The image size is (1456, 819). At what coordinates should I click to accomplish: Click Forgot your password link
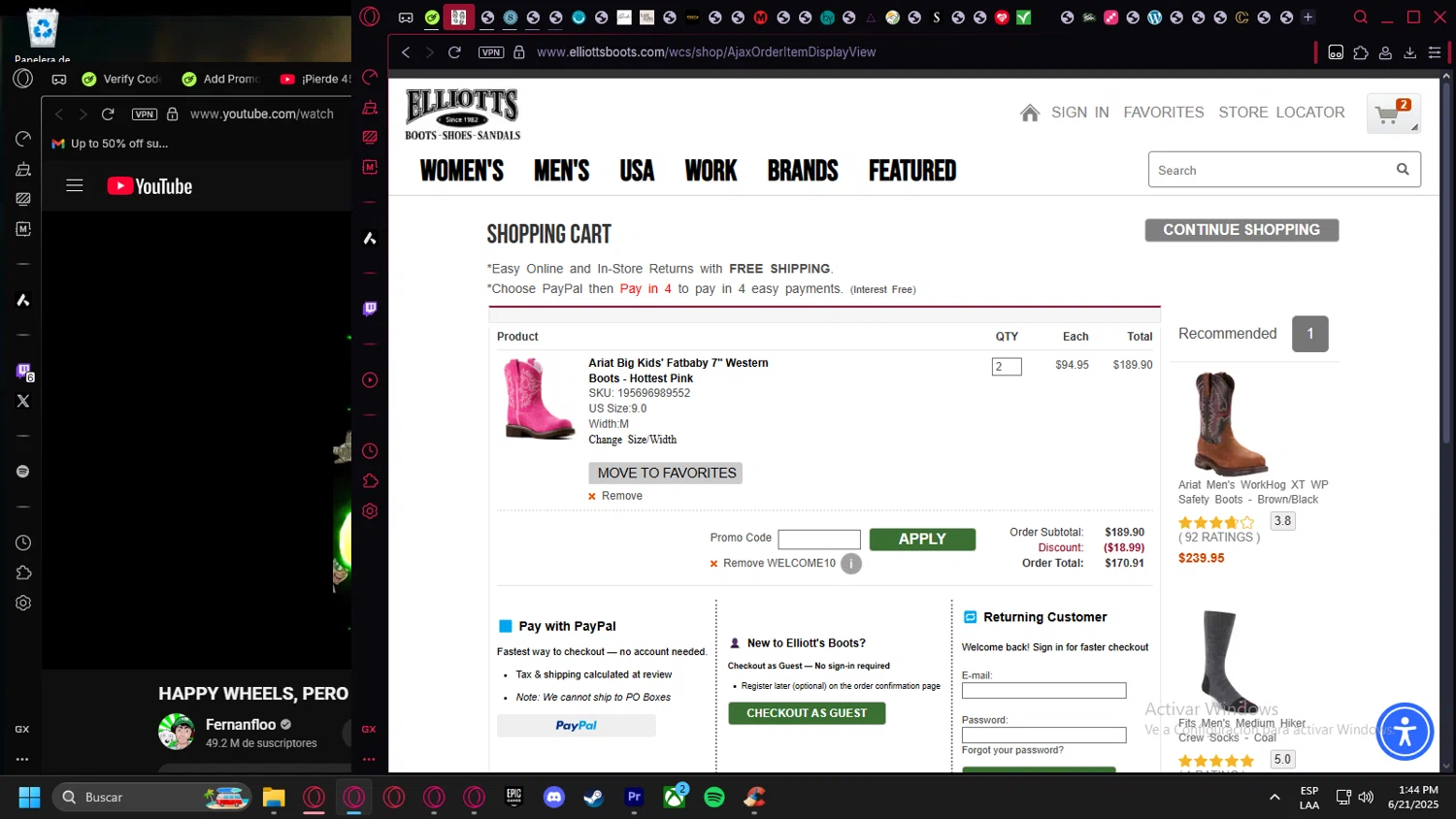1012,750
